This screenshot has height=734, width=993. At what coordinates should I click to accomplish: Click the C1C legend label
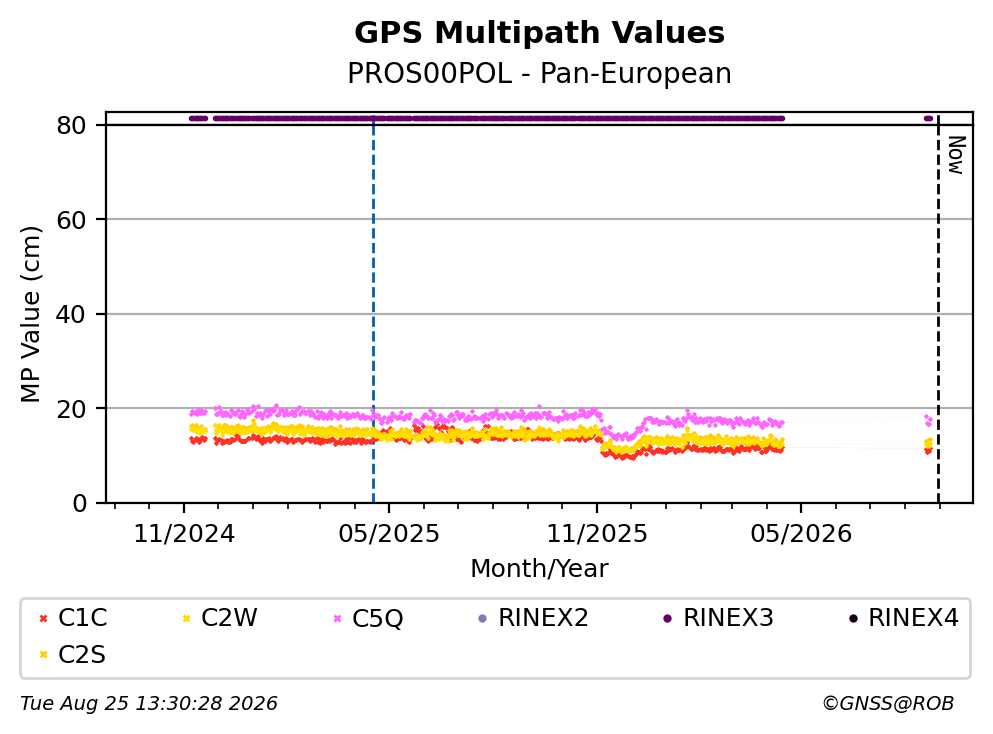pos(82,618)
